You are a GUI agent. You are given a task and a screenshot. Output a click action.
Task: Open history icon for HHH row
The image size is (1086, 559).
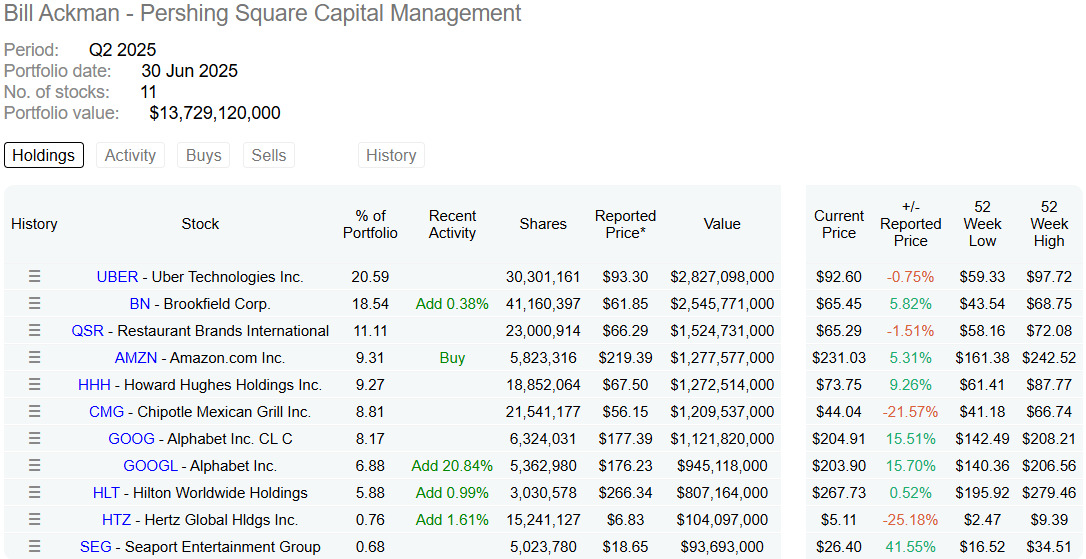[34, 384]
